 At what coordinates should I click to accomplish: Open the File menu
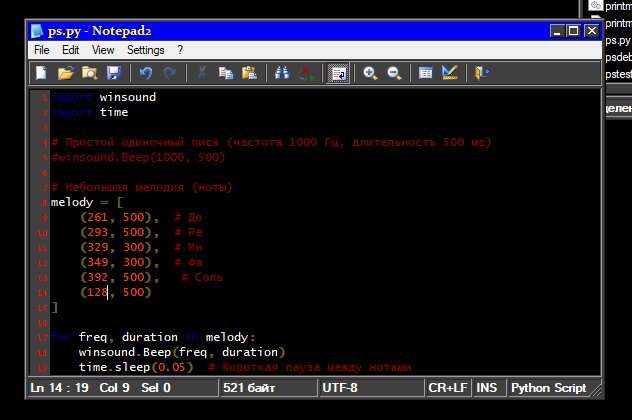(x=42, y=50)
